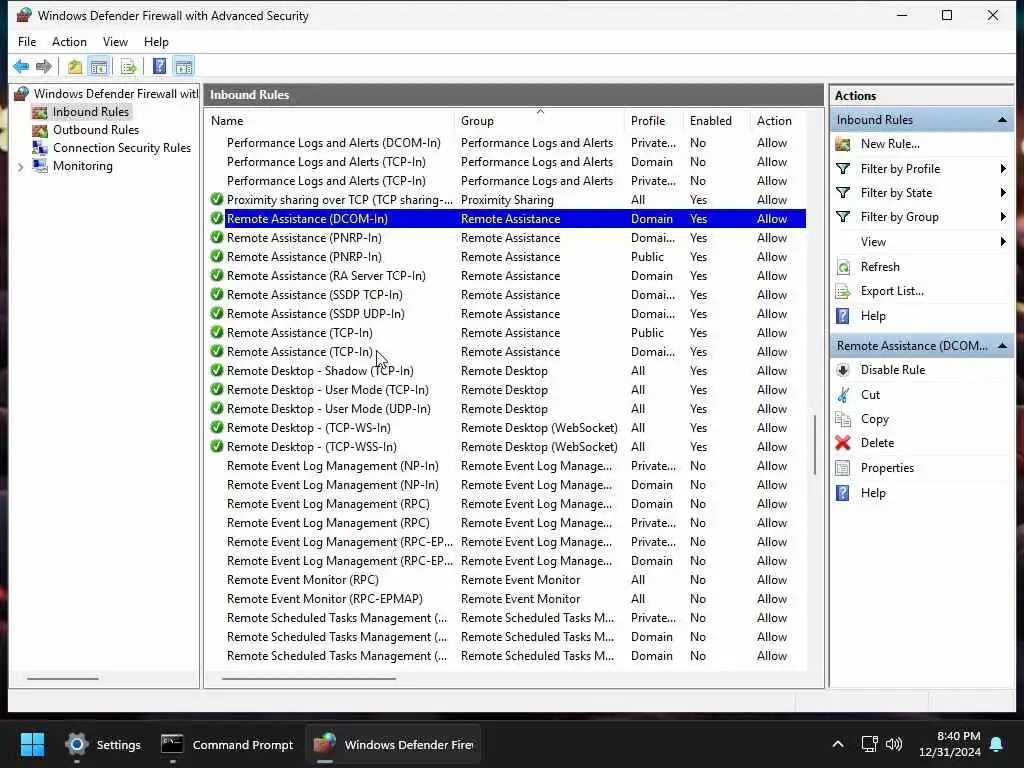Click the tree pane horizontal scrollbar

point(63,679)
